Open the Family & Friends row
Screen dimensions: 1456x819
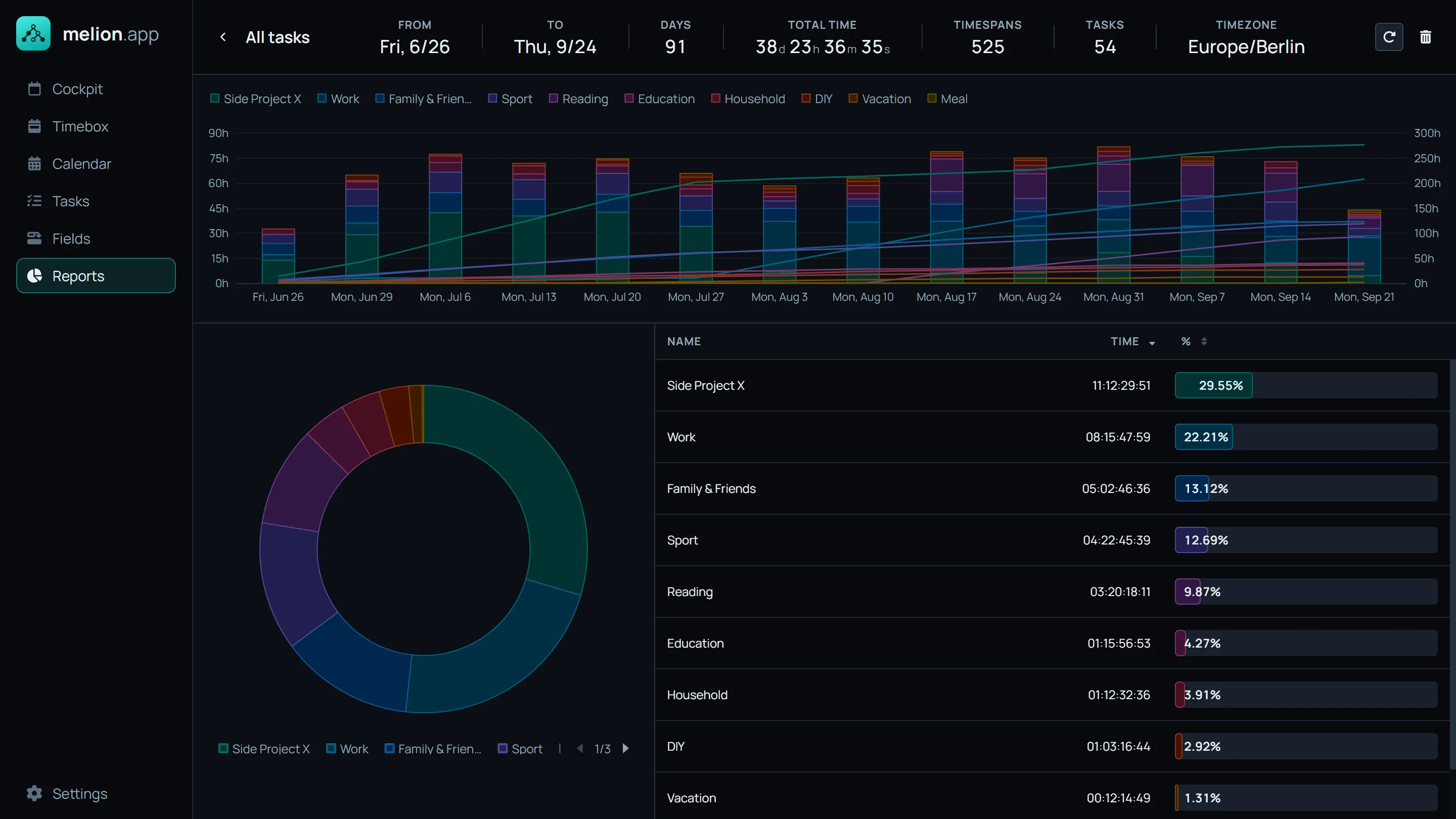(x=1052, y=488)
